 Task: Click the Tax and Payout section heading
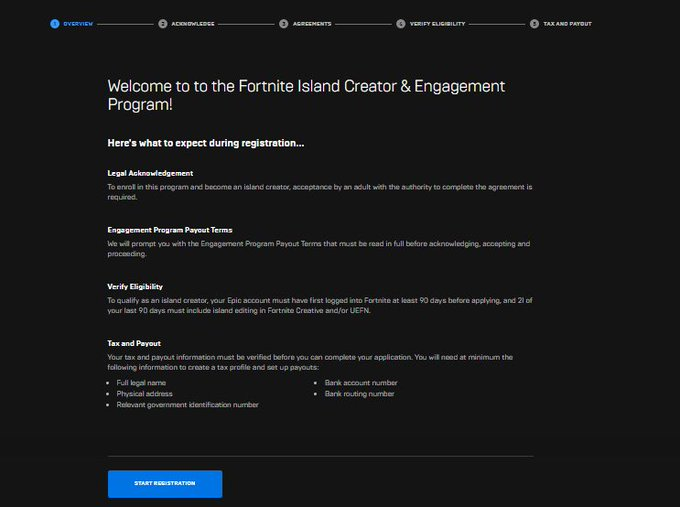(134, 343)
